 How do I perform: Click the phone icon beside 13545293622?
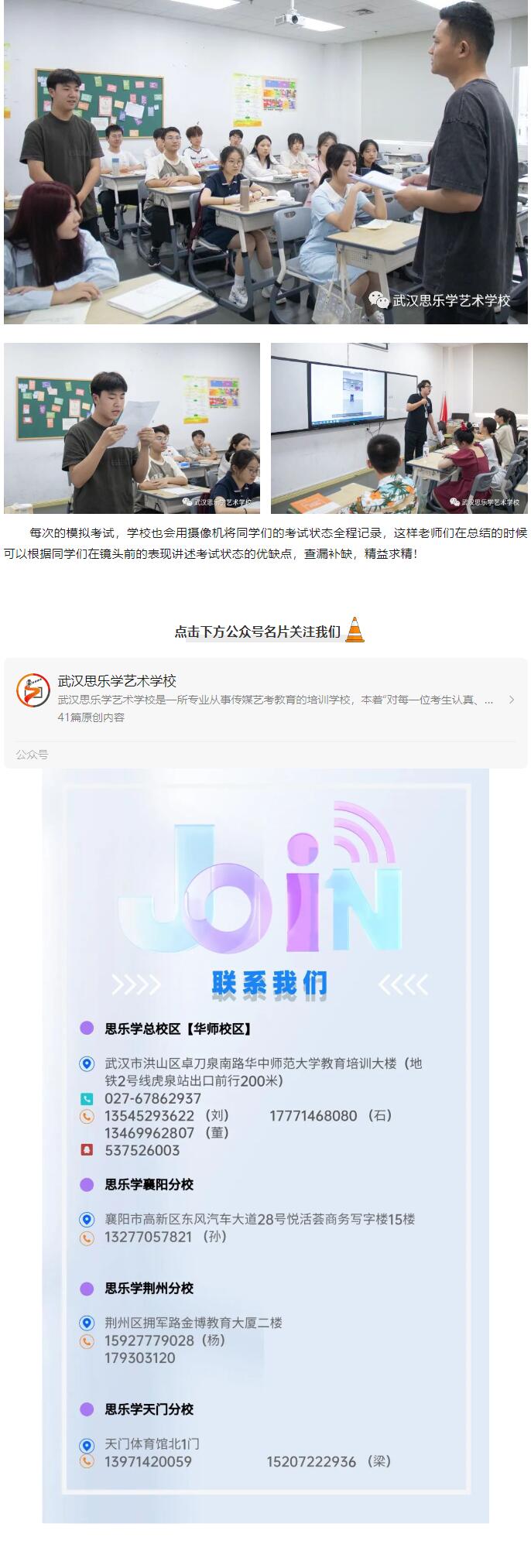pos(87,1116)
